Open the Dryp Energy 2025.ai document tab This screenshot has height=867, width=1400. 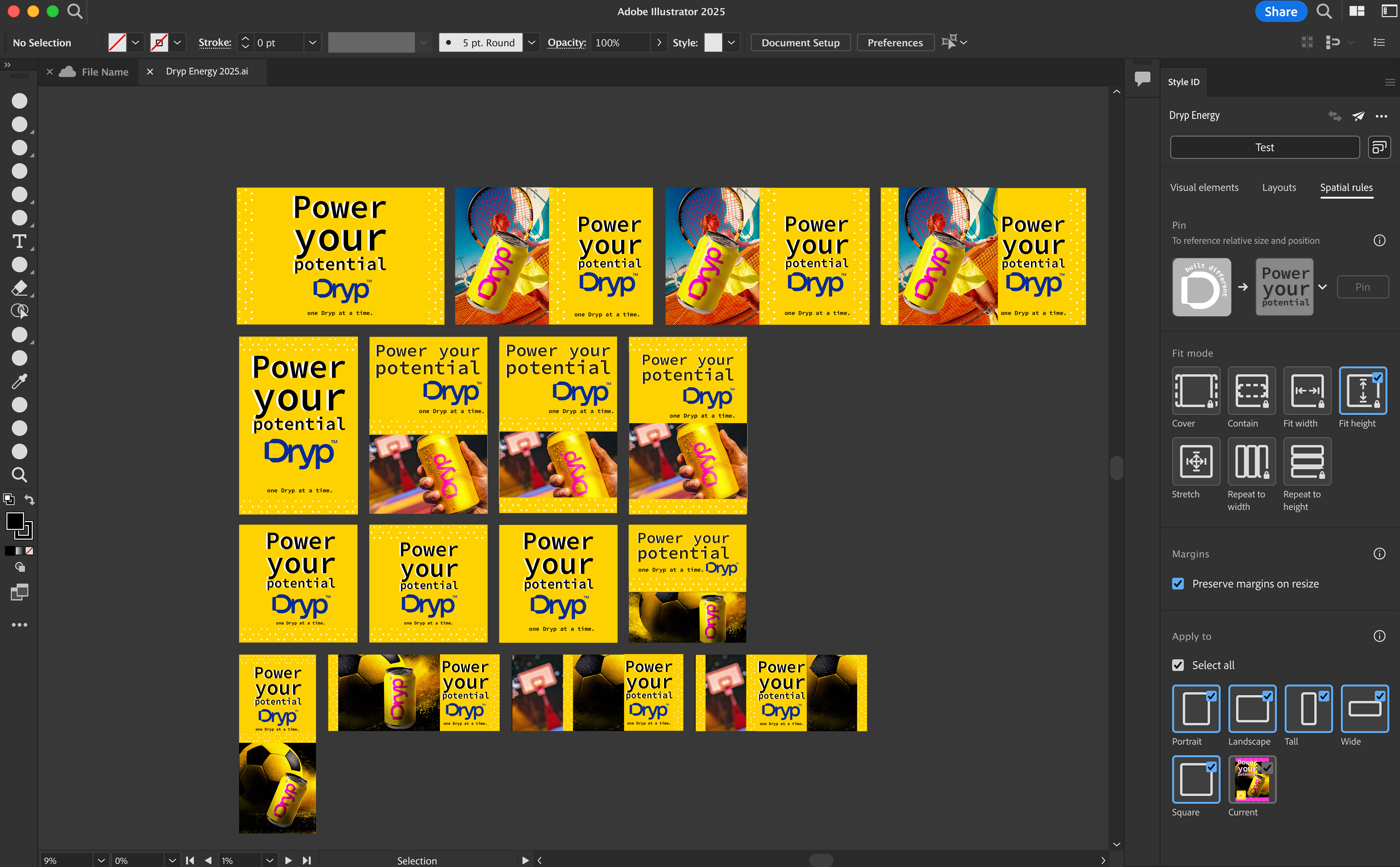(x=207, y=71)
